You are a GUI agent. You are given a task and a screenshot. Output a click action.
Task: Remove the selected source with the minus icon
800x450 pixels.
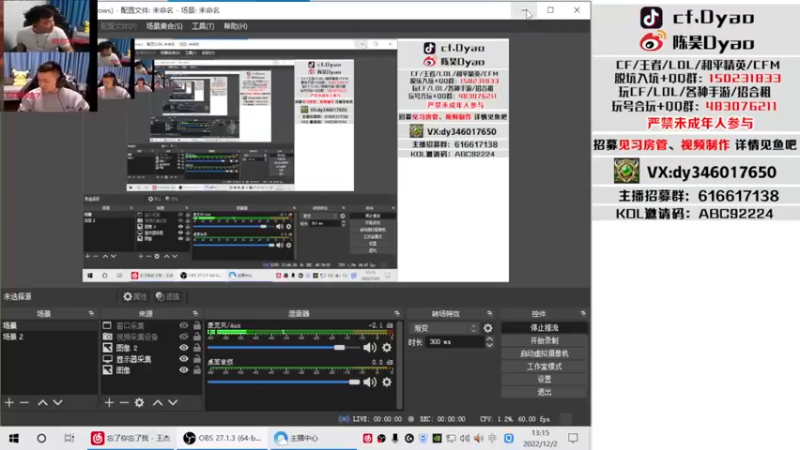pyautogui.click(x=124, y=403)
